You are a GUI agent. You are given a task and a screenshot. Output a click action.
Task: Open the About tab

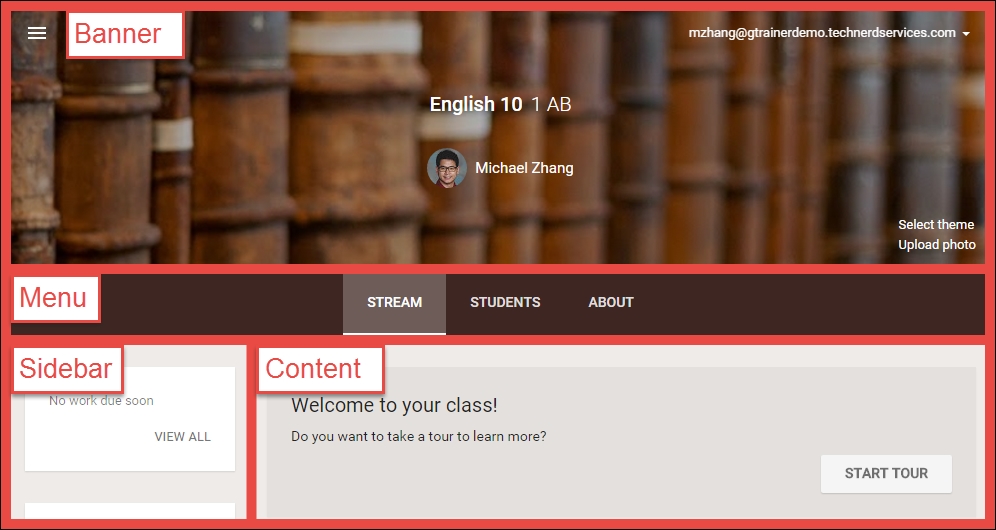(610, 302)
